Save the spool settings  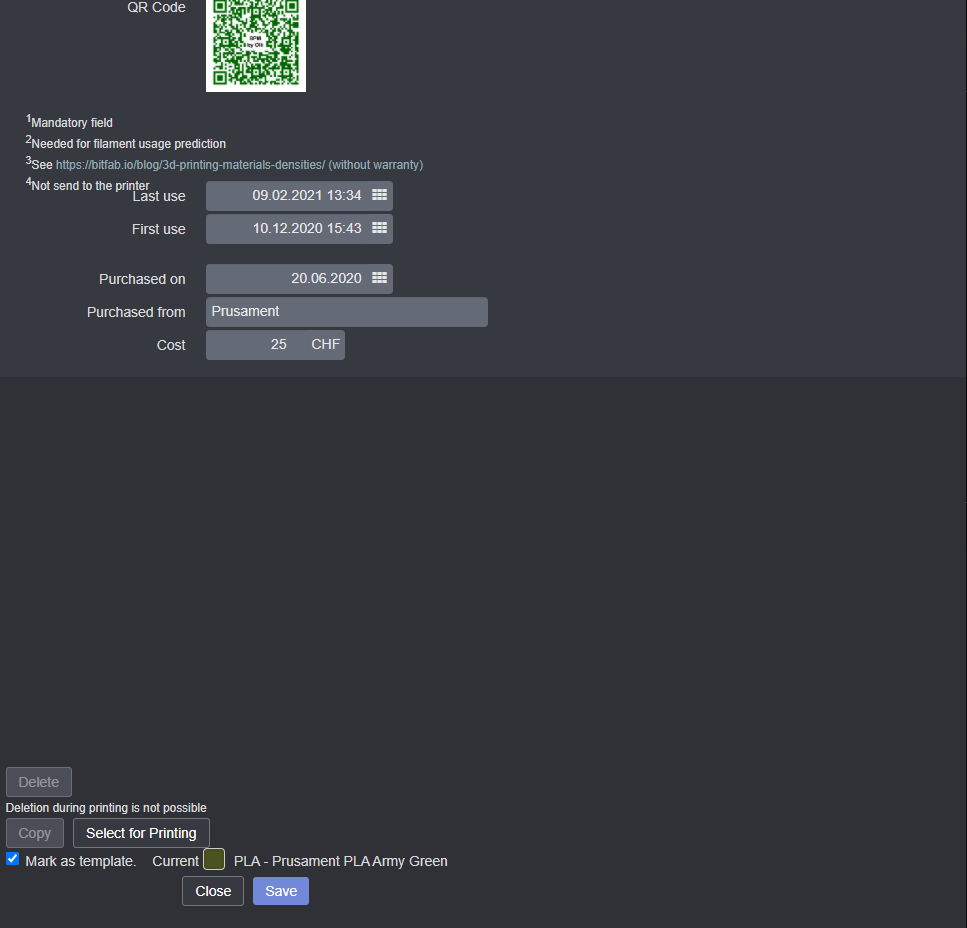click(280, 890)
